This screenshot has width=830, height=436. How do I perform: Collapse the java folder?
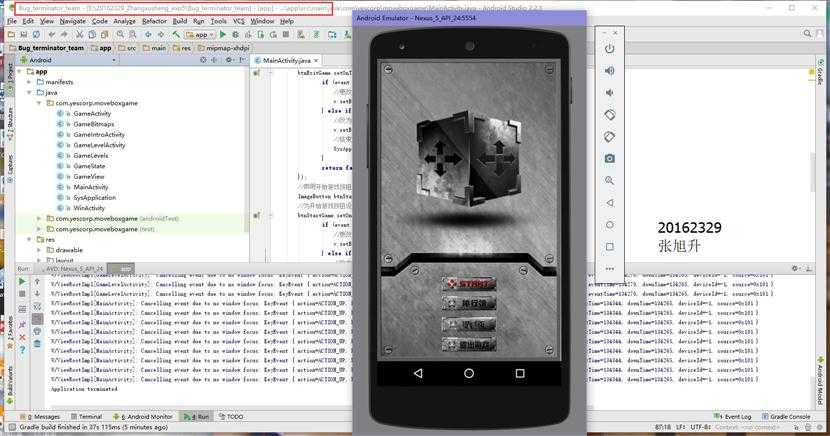[29, 93]
